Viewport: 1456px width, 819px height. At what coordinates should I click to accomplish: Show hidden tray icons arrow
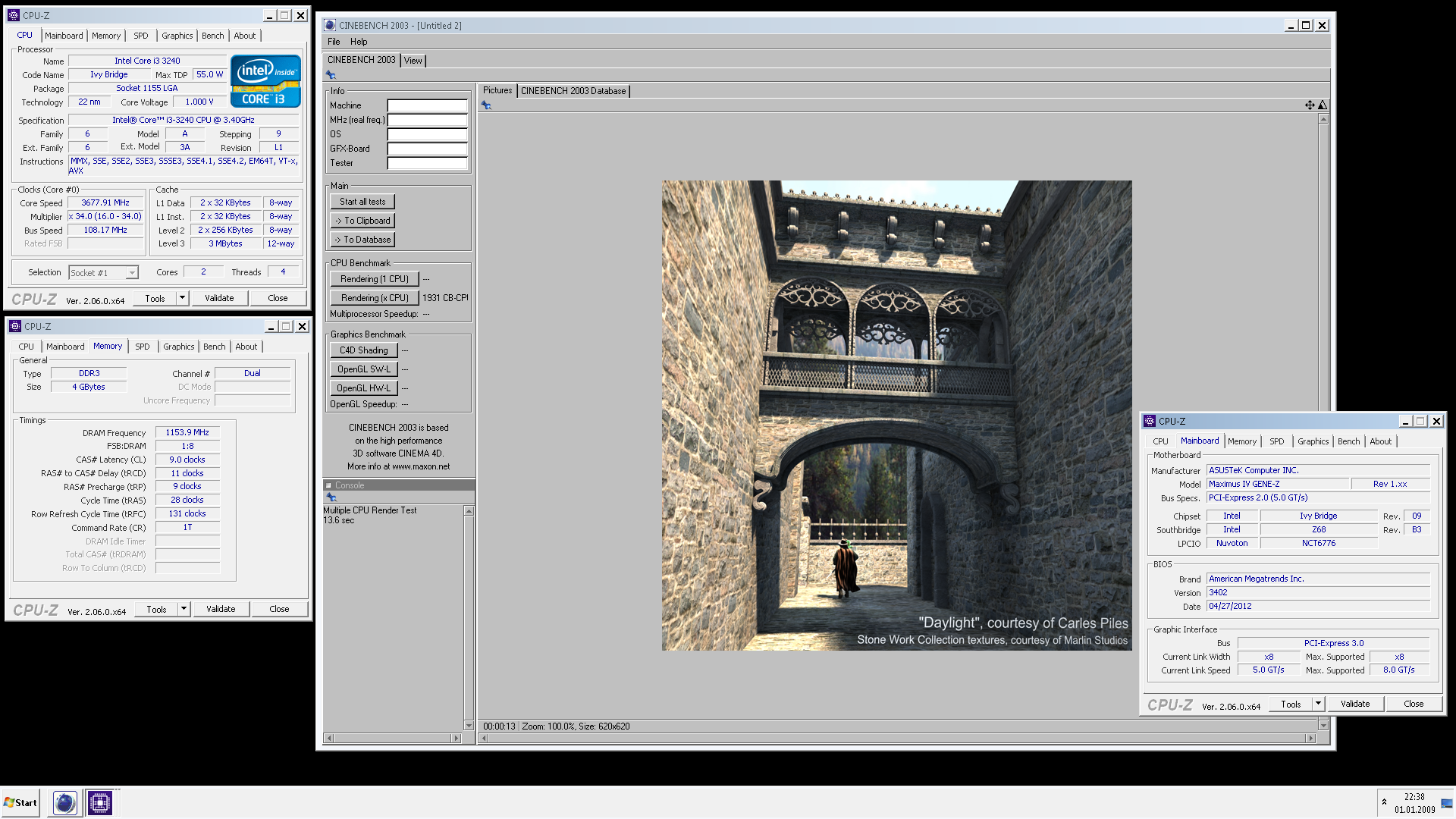click(x=1384, y=802)
